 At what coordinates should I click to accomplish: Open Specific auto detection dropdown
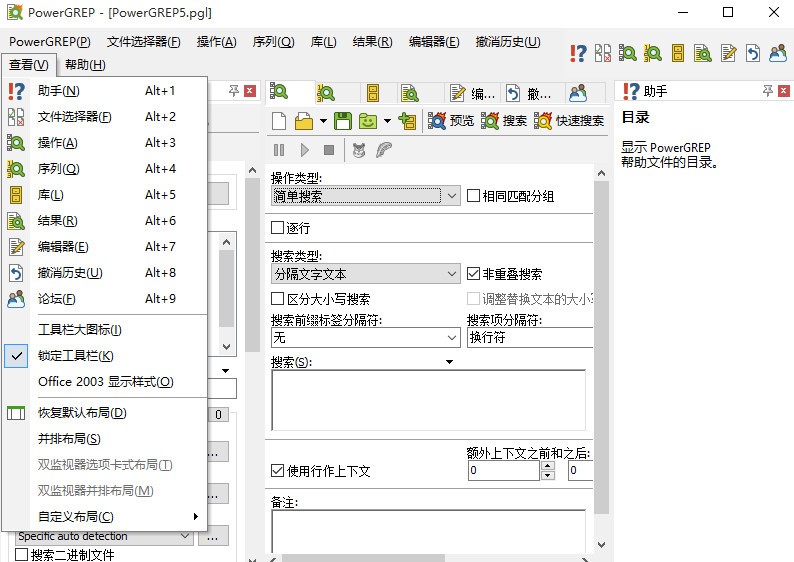[104, 536]
